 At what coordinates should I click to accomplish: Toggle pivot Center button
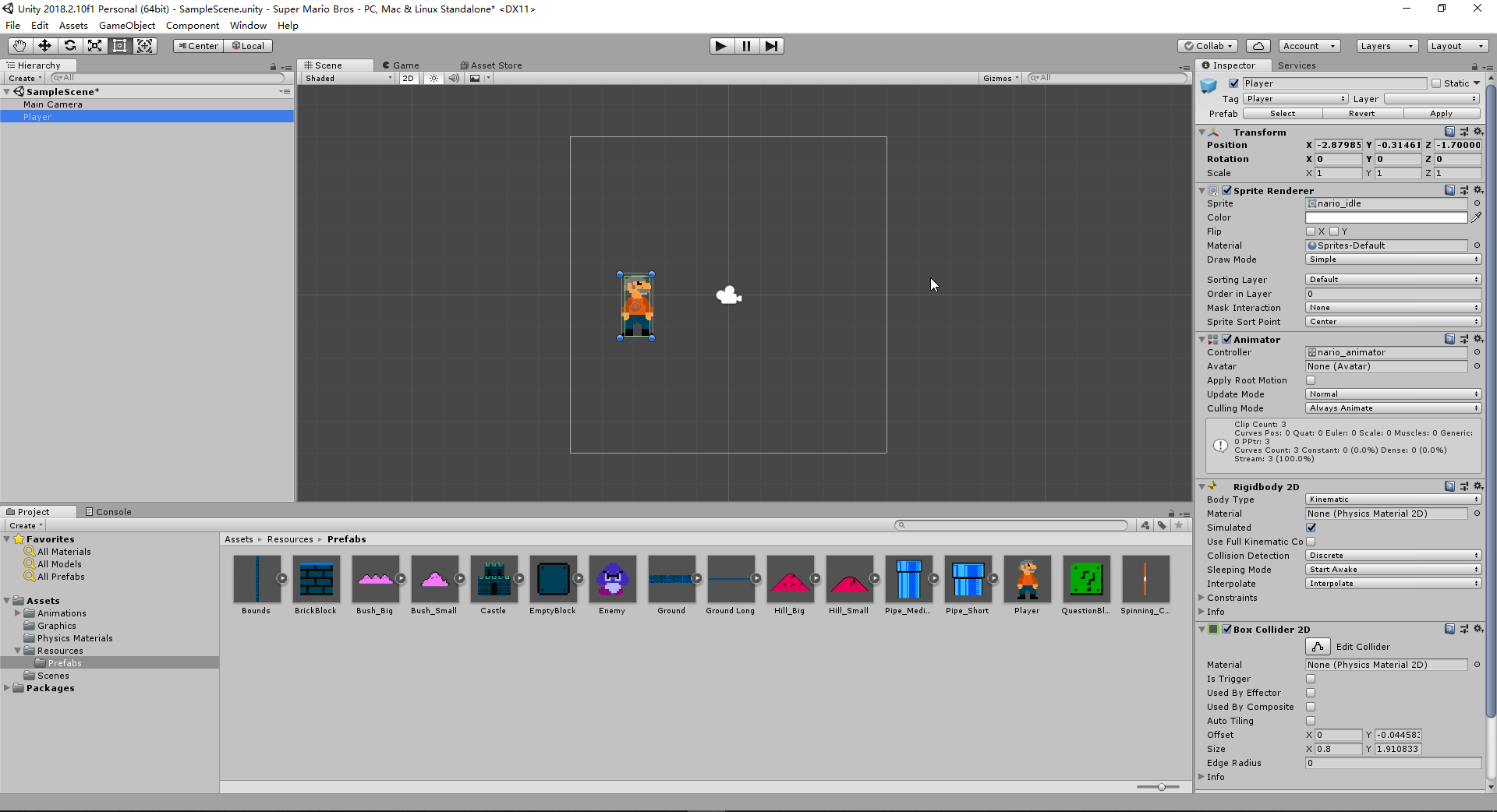coord(198,46)
